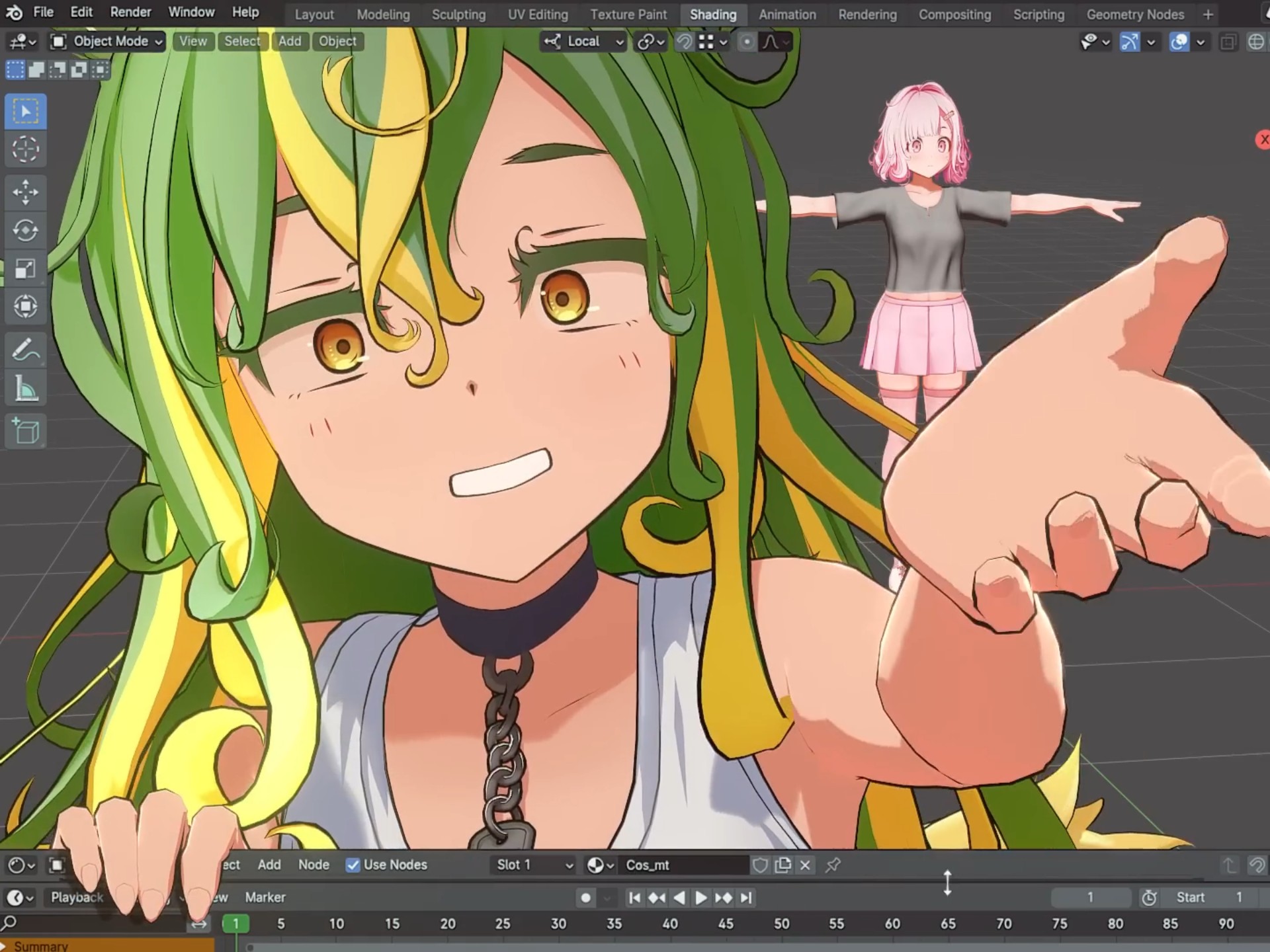
Task: Toggle viewport overlays
Action: click(1179, 42)
